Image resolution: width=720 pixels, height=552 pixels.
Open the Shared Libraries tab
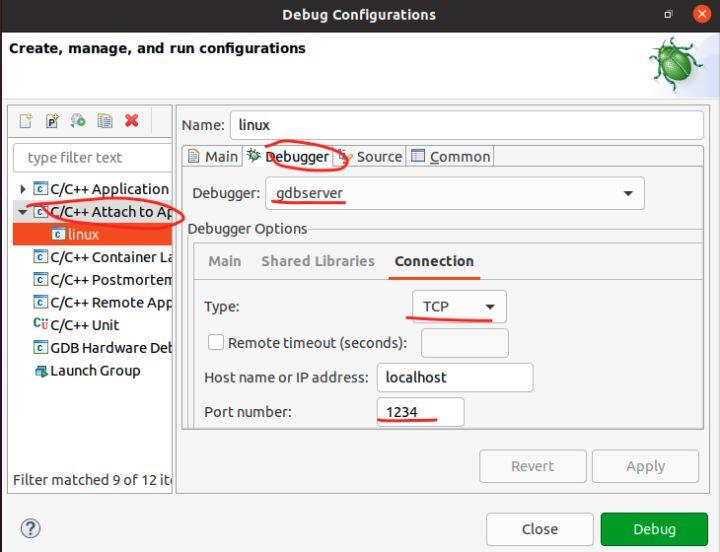pos(317,261)
